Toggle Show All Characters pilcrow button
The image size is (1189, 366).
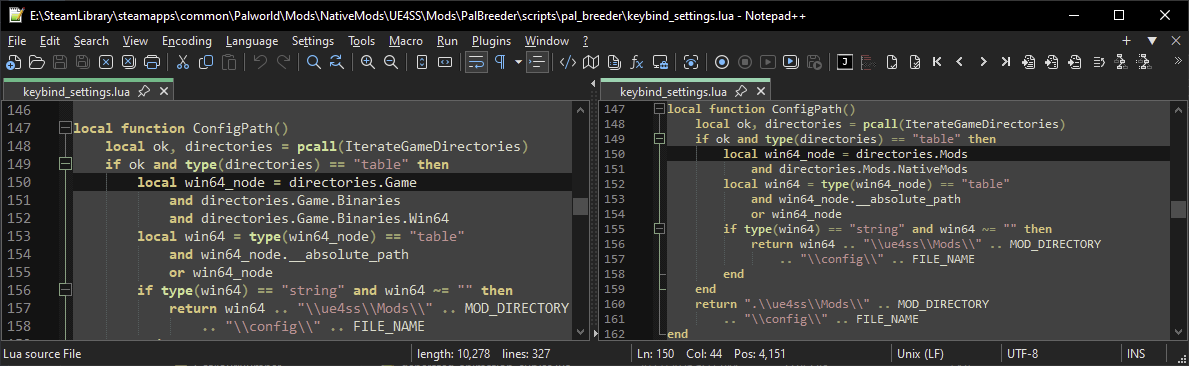pyautogui.click(x=500, y=62)
